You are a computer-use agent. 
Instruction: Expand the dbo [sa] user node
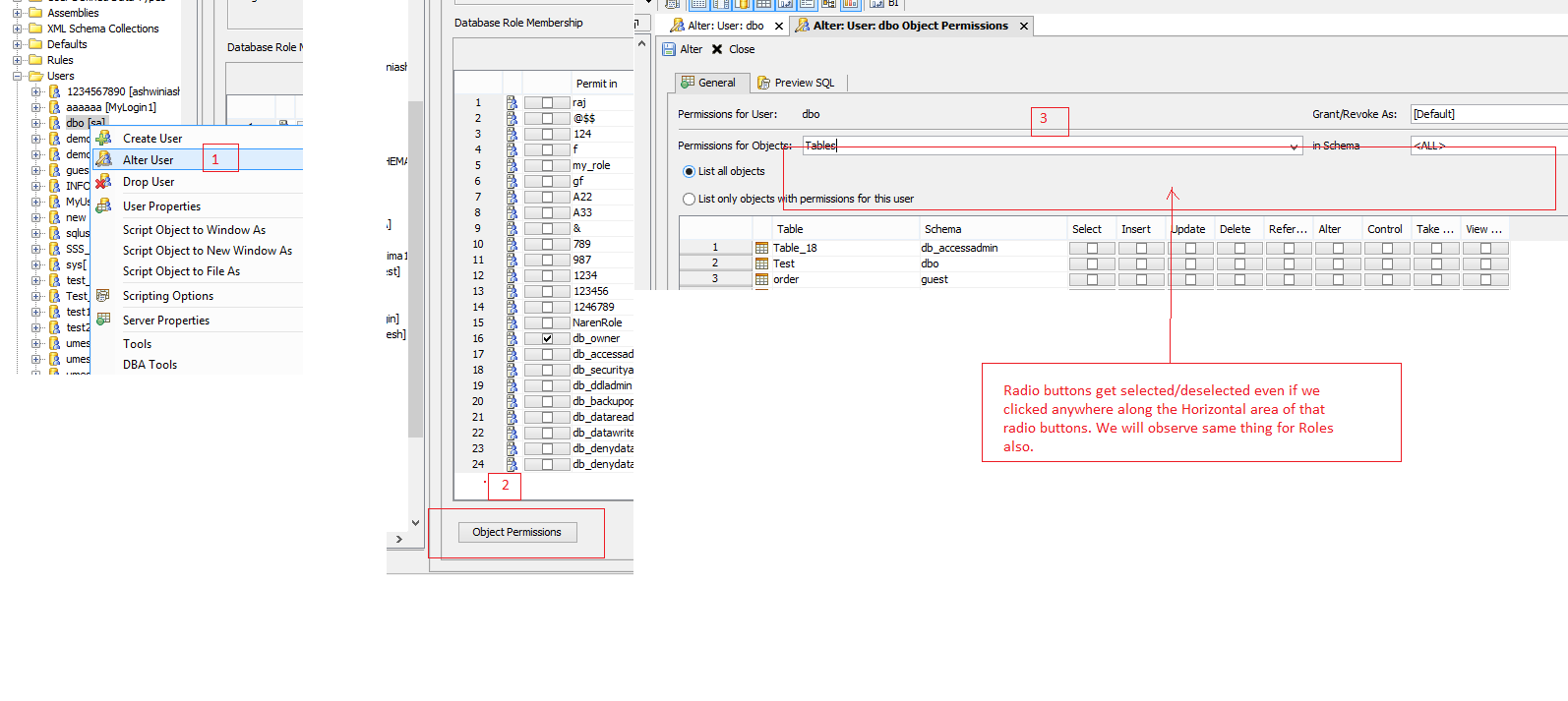(x=36, y=123)
